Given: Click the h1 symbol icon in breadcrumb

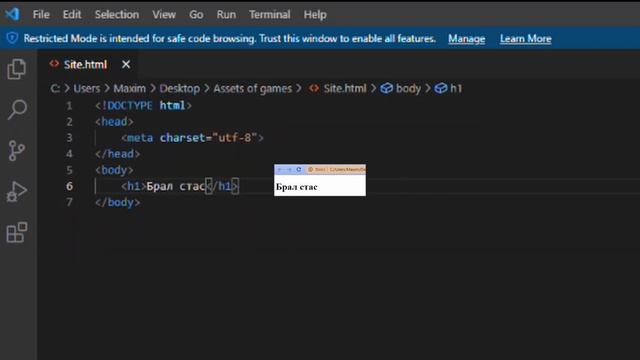Looking at the screenshot, I should (x=440, y=88).
